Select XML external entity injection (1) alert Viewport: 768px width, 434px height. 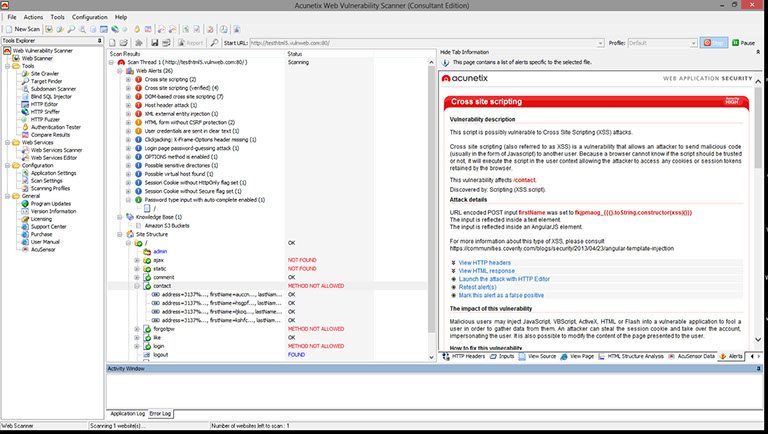pyautogui.click(x=181, y=114)
